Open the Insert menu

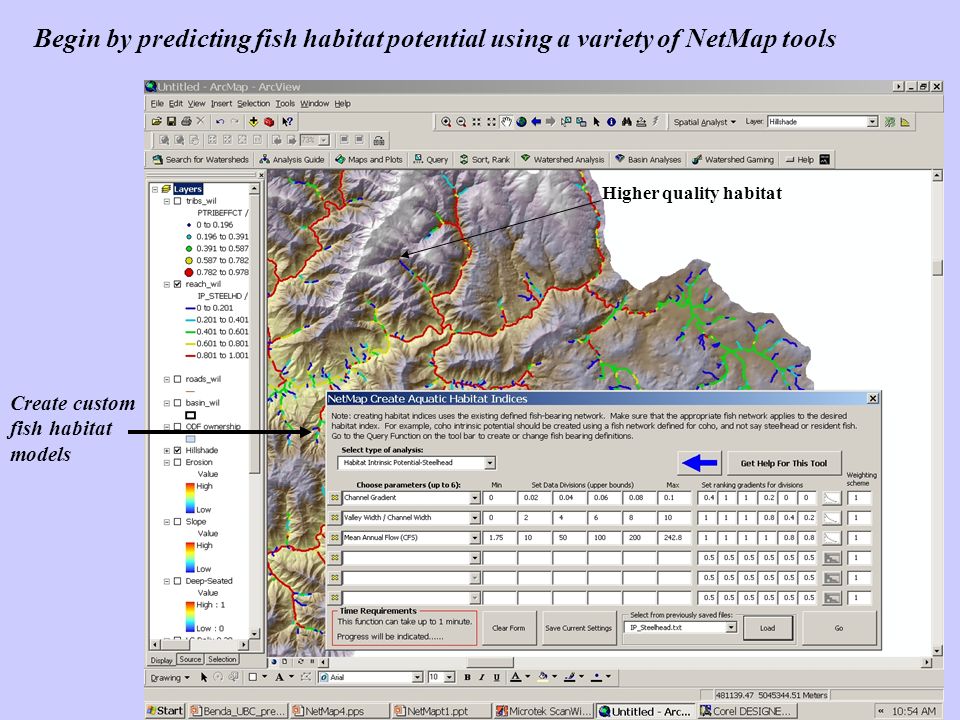(x=222, y=103)
